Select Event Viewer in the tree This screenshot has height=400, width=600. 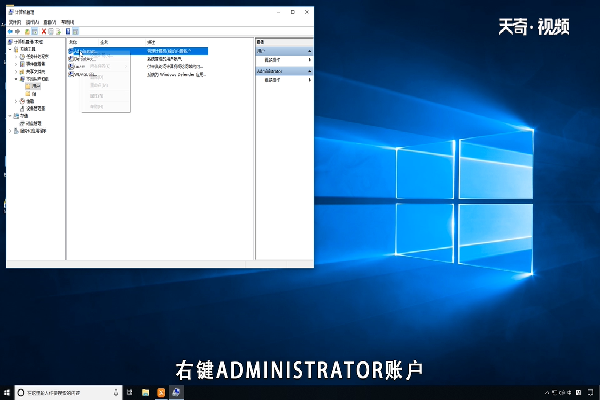[32, 64]
